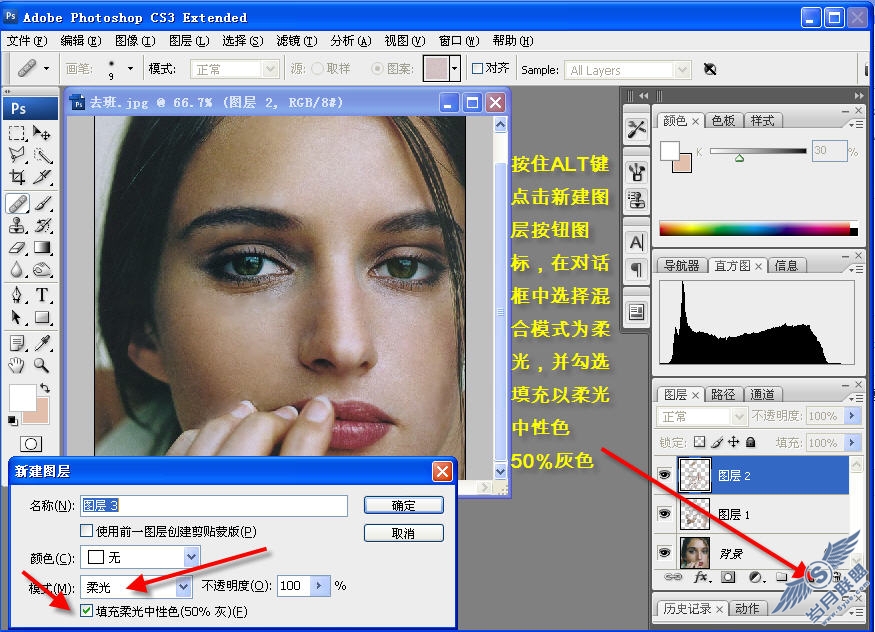Image resolution: width=875 pixels, height=632 pixels.
Task: Switch to the 导航器 tab
Action: [x=681, y=266]
